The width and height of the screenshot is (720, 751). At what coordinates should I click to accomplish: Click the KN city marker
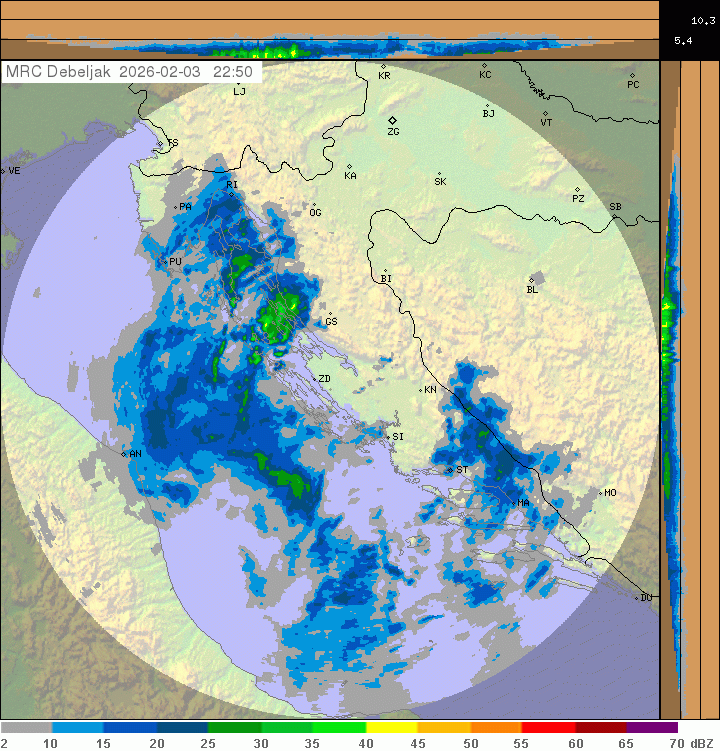420,389
